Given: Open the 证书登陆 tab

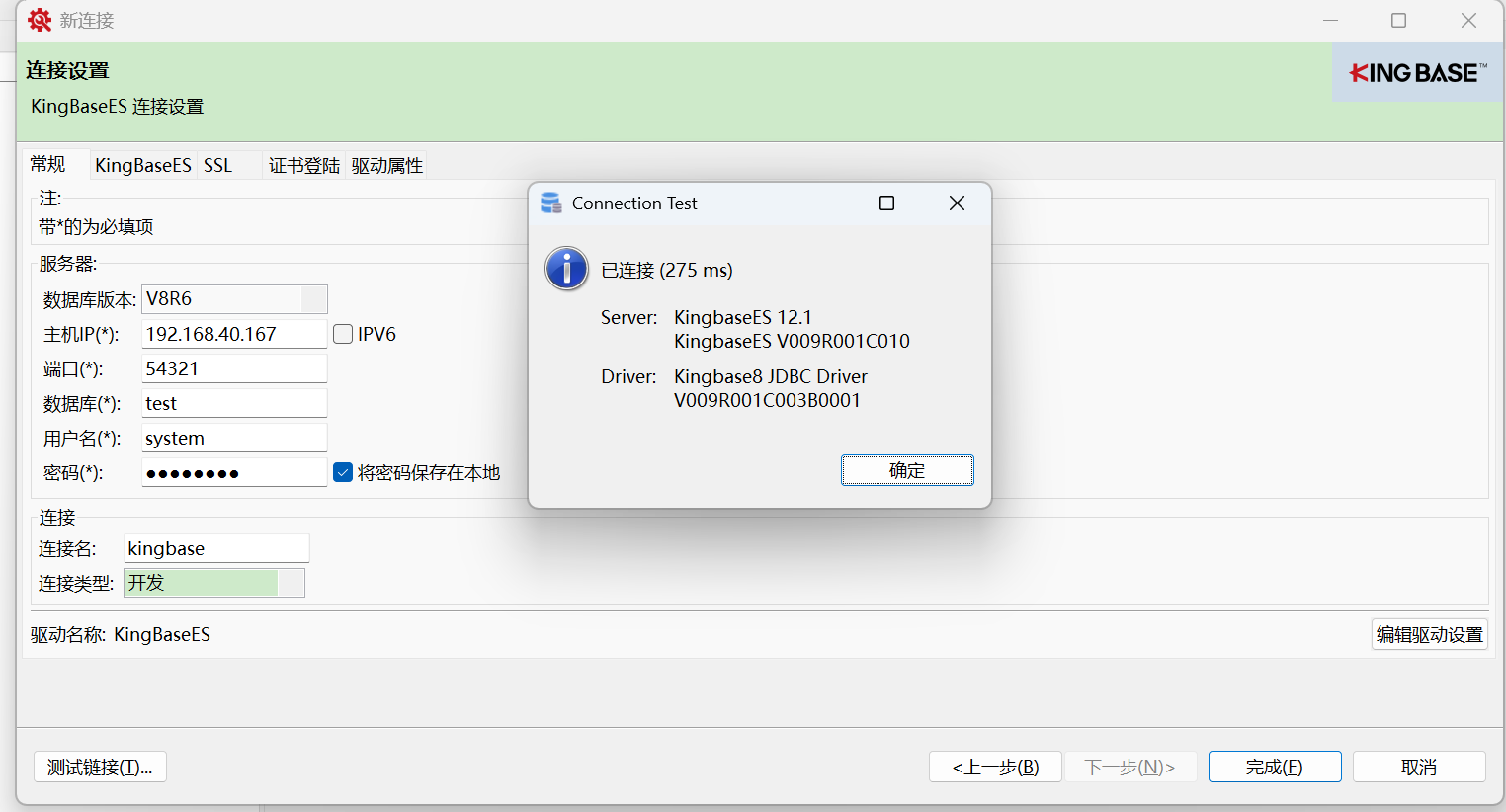Looking at the screenshot, I should coord(302,165).
